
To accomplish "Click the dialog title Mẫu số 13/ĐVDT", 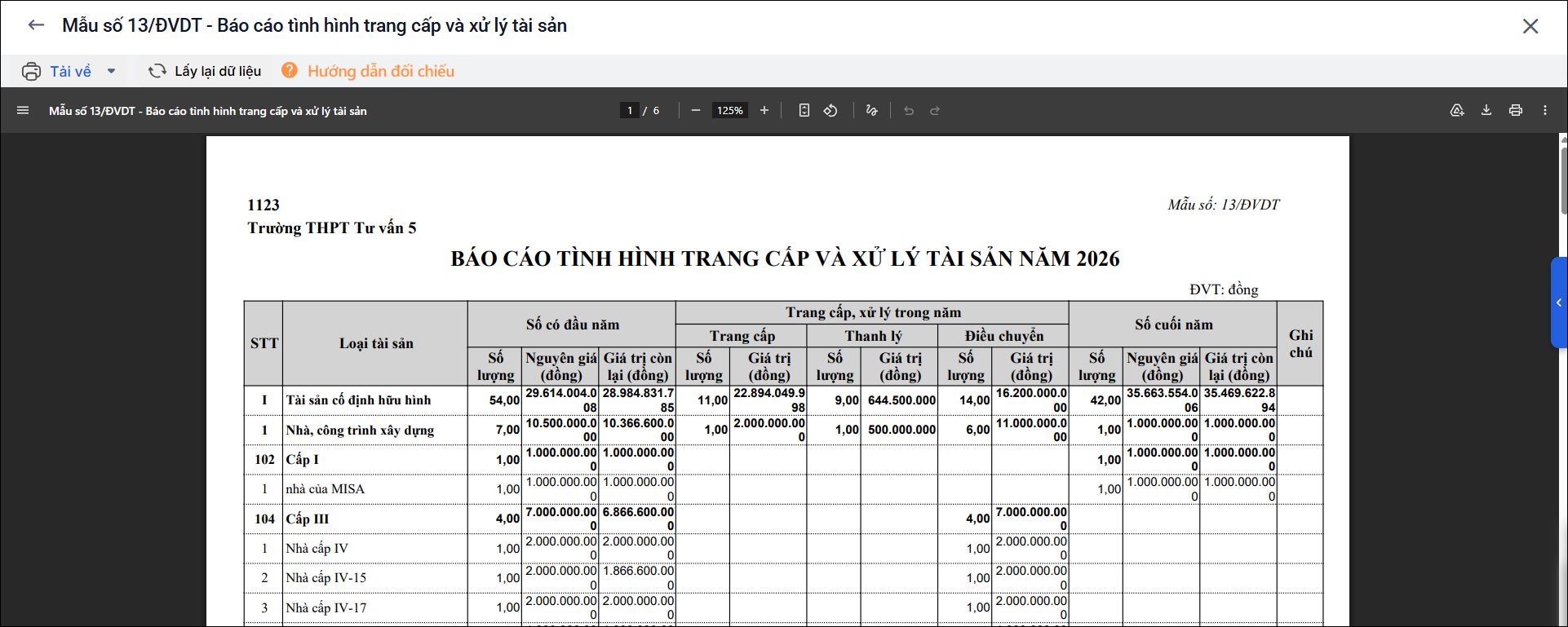I will (314, 25).
